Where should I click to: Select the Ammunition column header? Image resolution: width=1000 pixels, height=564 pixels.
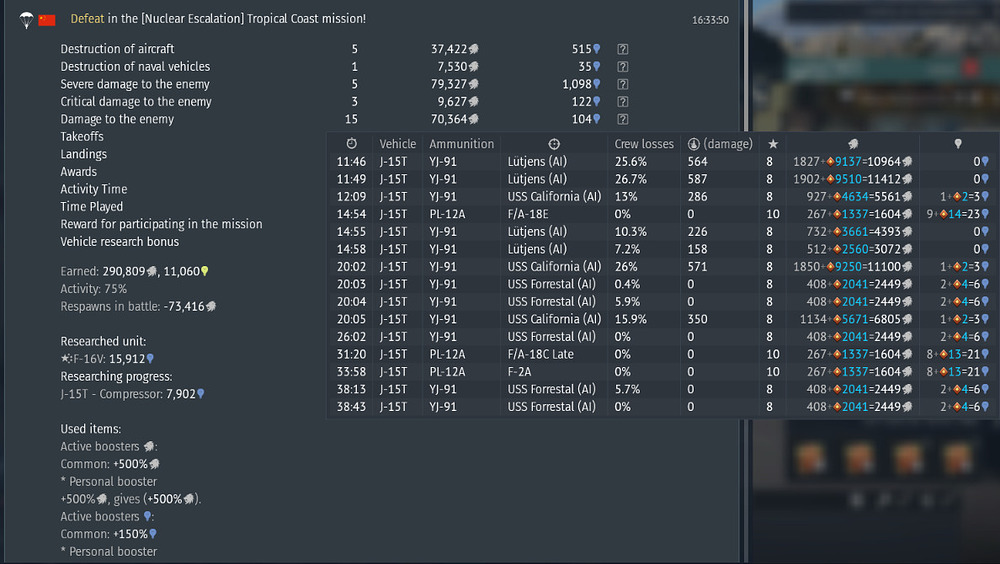(x=461, y=144)
